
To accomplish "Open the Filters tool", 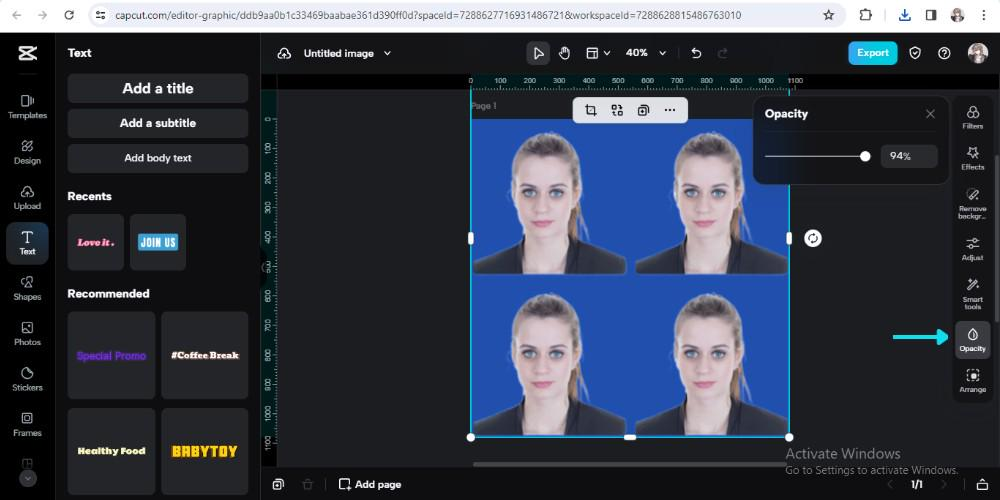I will point(973,117).
